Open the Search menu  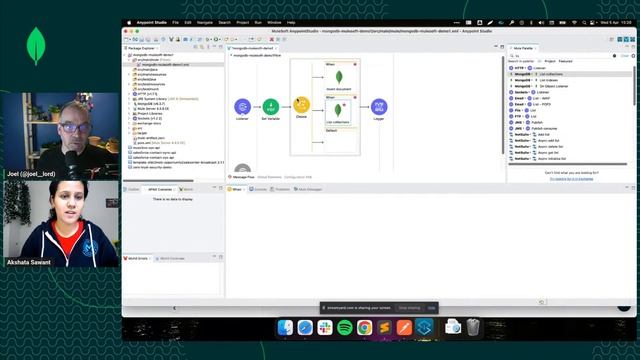224,23
